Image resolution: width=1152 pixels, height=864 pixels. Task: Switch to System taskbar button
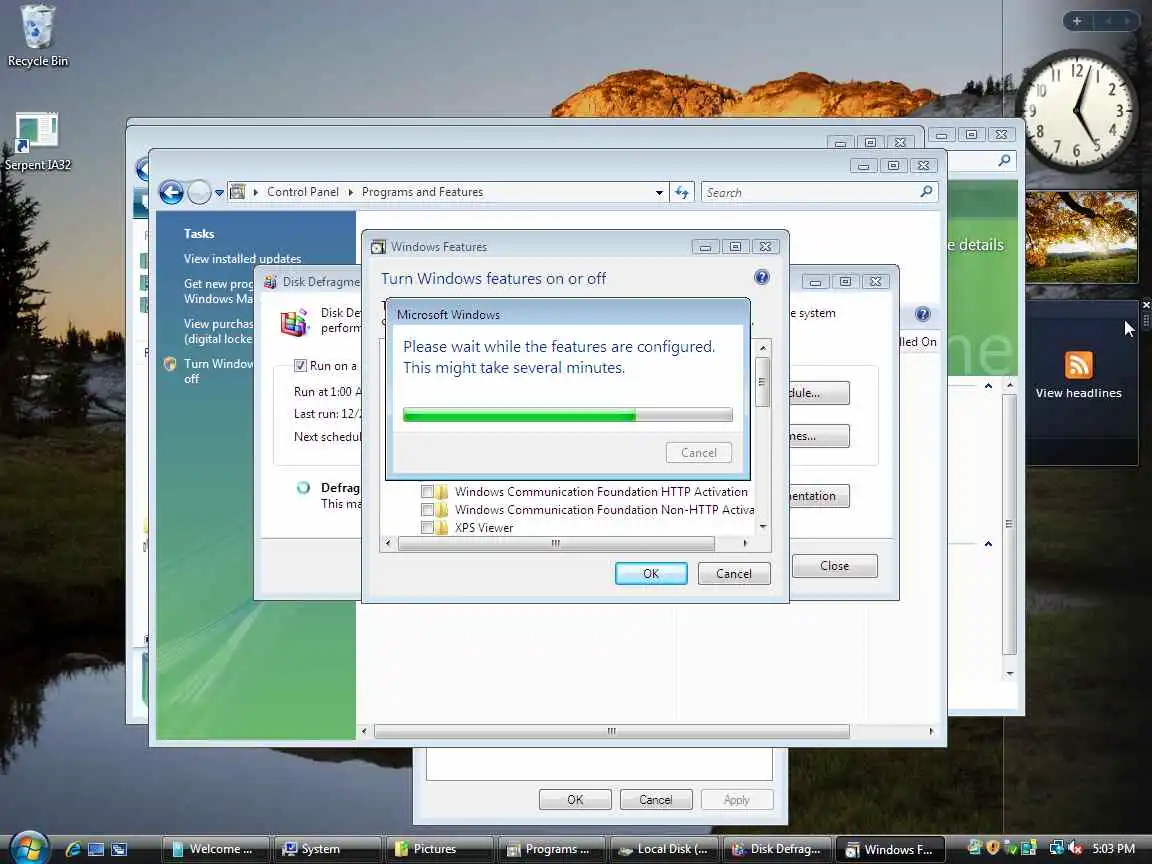[327, 849]
